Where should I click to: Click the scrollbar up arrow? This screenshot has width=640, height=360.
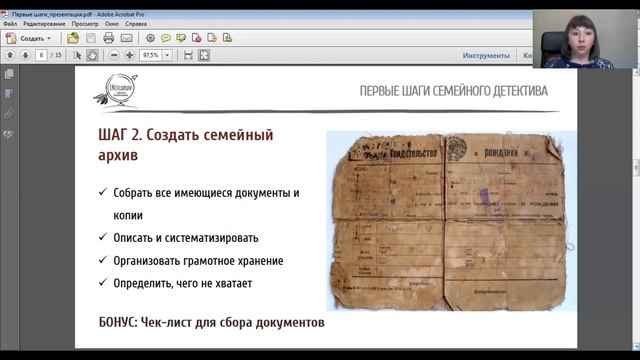point(636,72)
